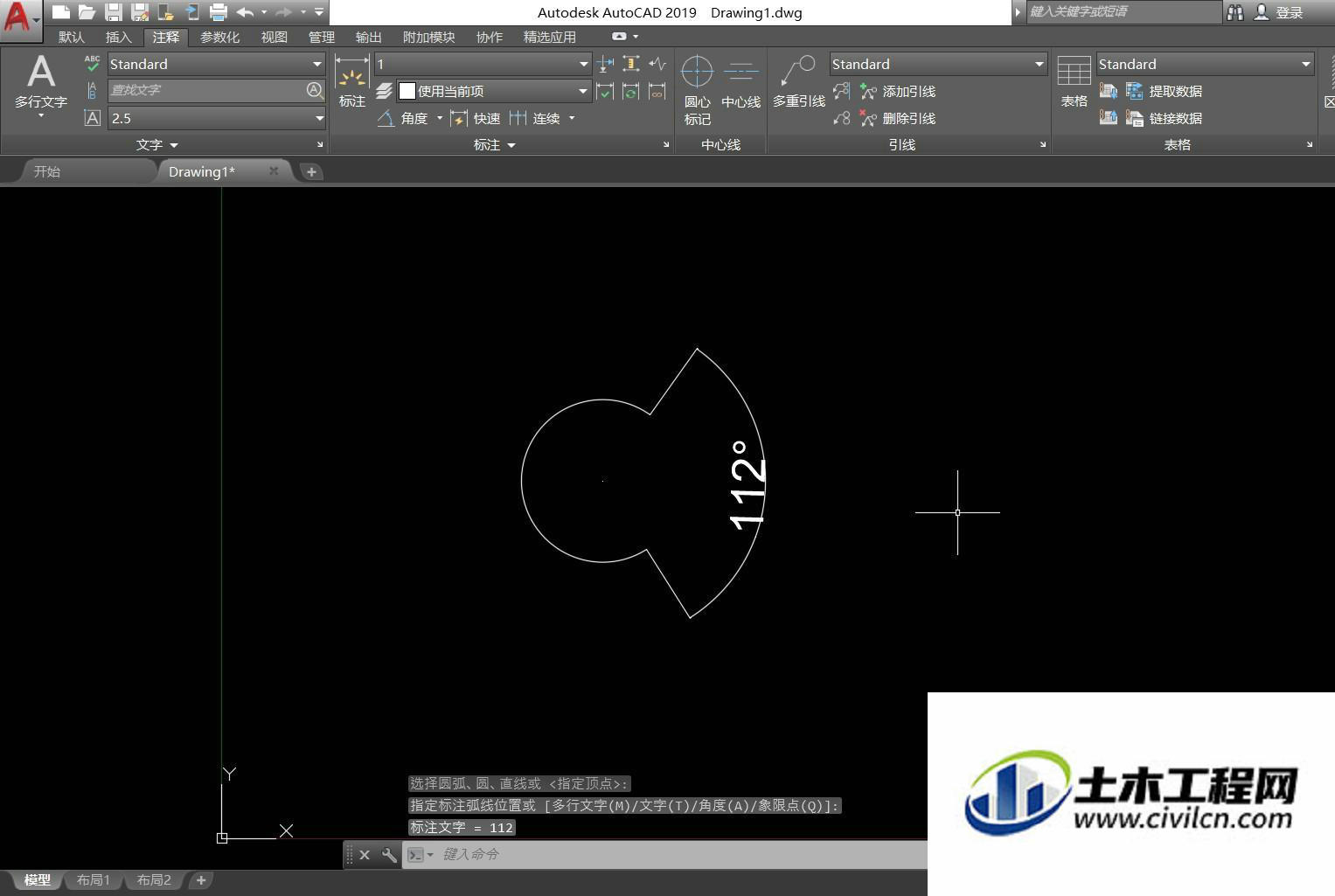Screen dimensions: 1335x896
Task: Click the New drawing icon in quick access toolbar
Action: pyautogui.click(x=60, y=12)
